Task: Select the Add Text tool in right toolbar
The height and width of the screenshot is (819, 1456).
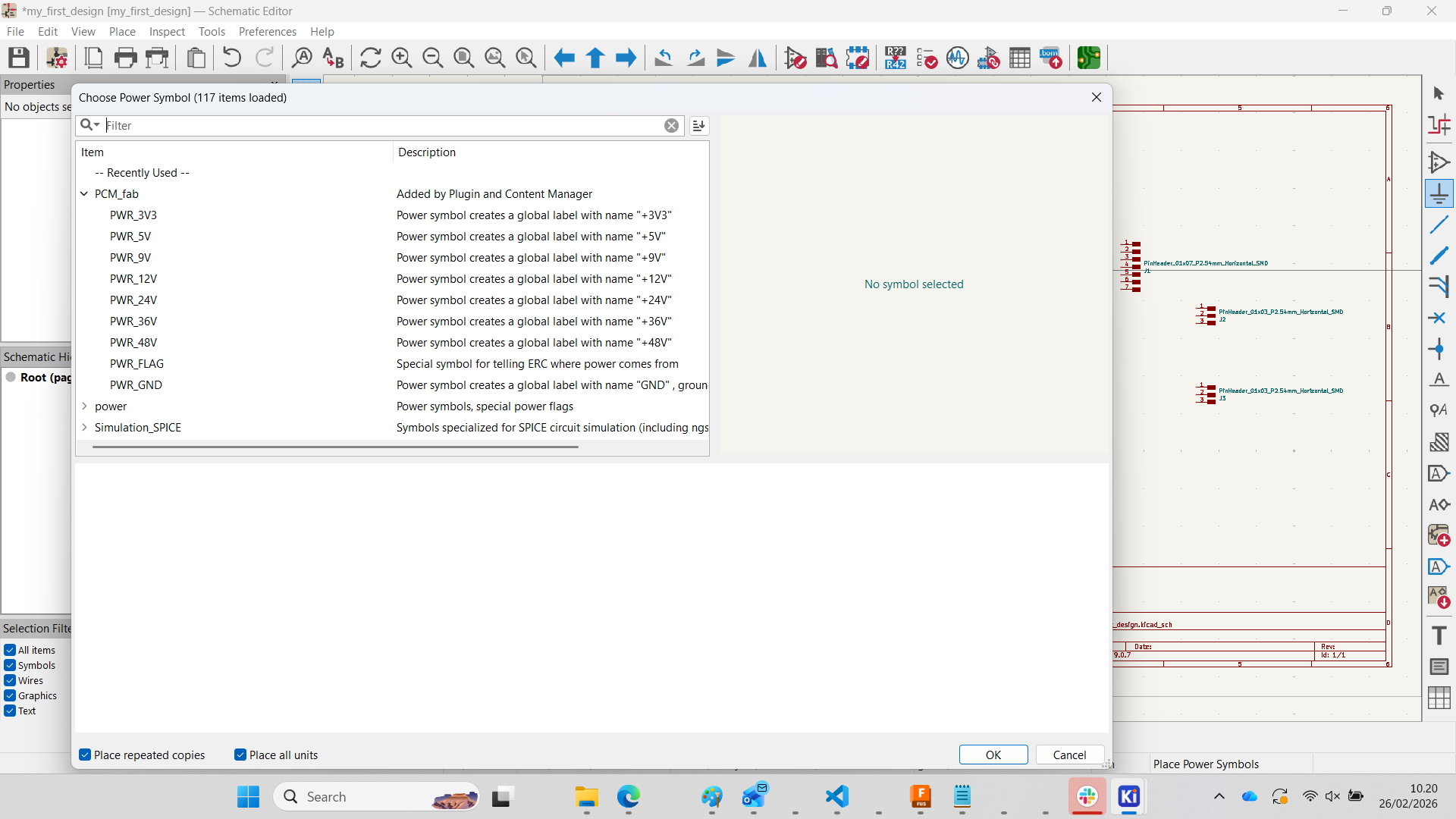Action: coord(1439,635)
